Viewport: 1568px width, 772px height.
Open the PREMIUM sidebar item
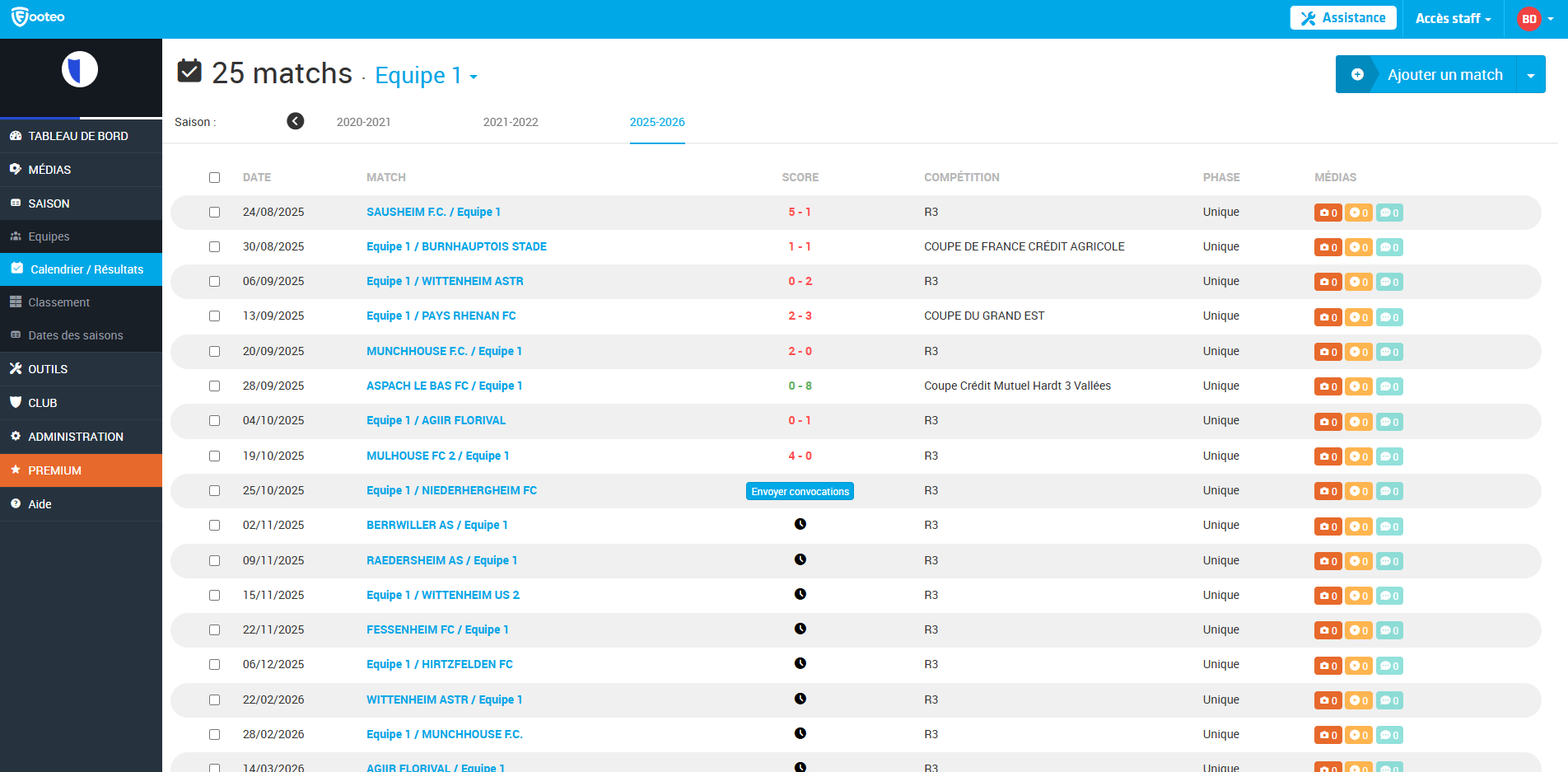[81, 470]
